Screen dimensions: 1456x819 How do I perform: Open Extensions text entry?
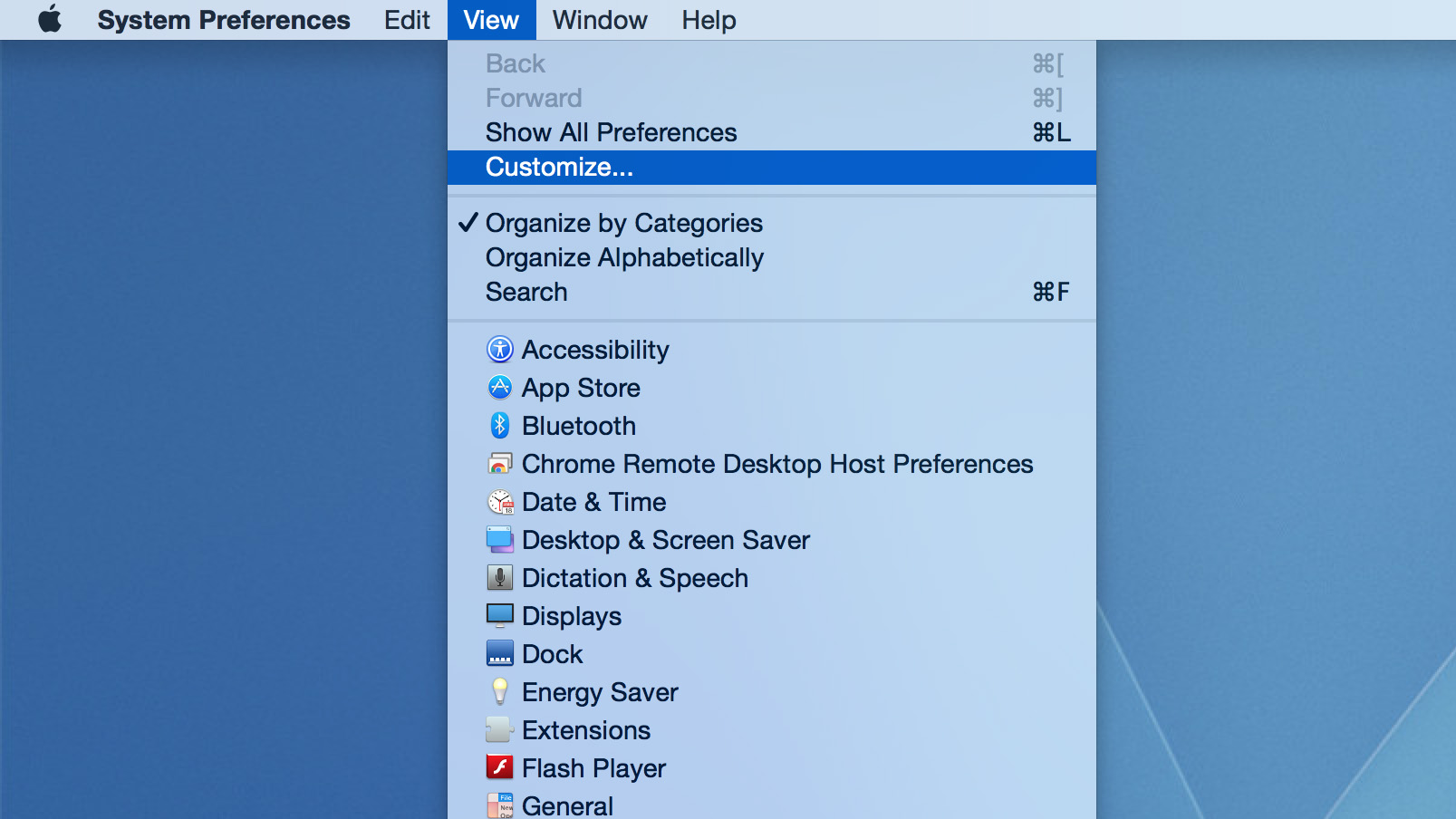[586, 730]
